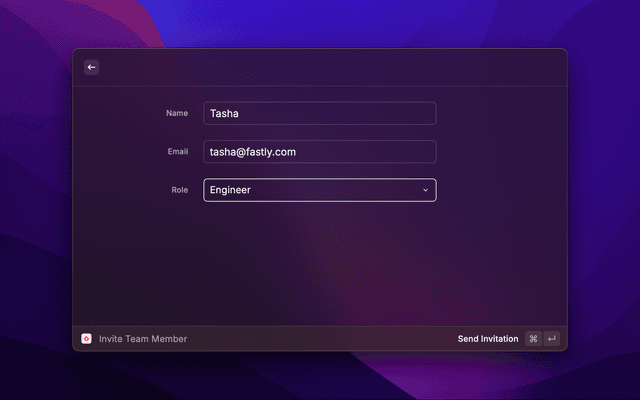Focus the Name input field
640x400 pixels.
coord(319,113)
